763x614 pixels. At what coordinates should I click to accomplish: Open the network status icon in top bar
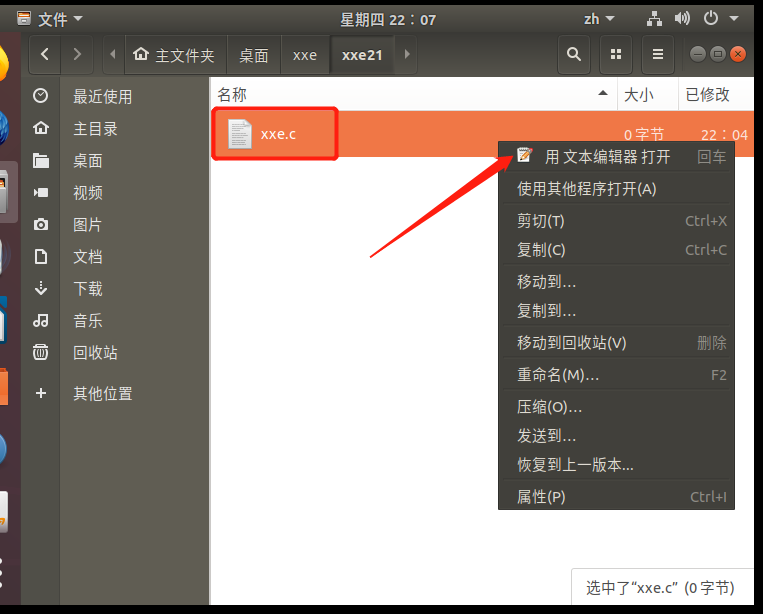(x=654, y=19)
